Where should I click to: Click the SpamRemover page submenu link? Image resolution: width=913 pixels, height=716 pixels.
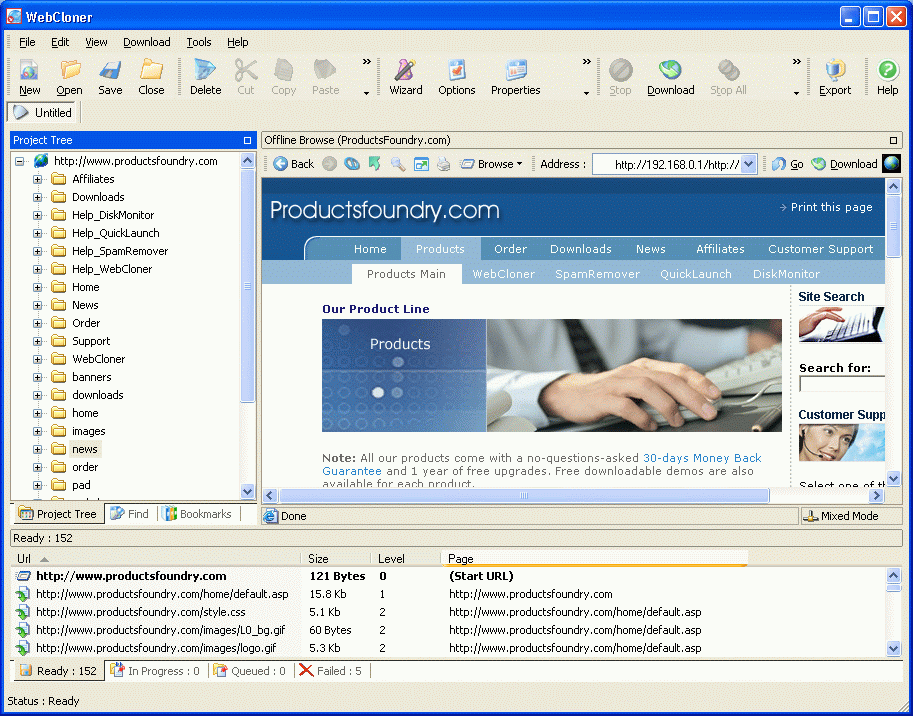[x=597, y=274]
